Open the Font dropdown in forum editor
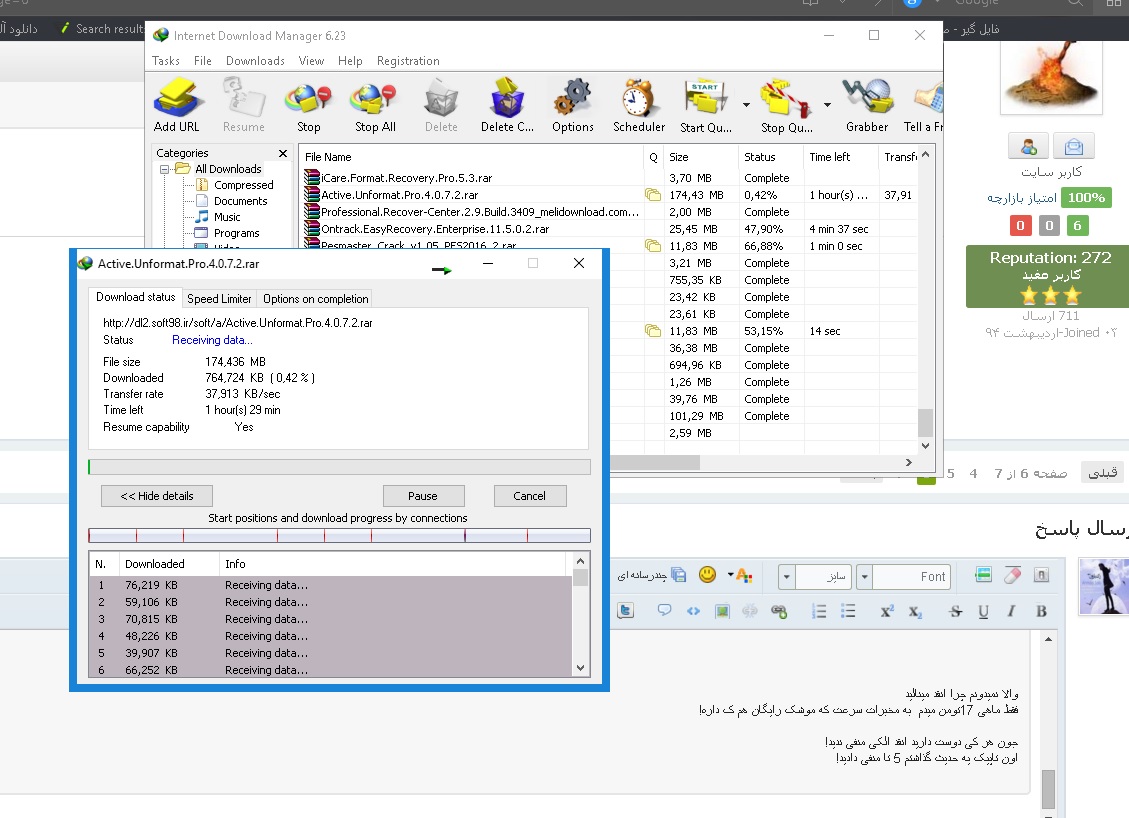This screenshot has width=1129, height=818. [865, 576]
